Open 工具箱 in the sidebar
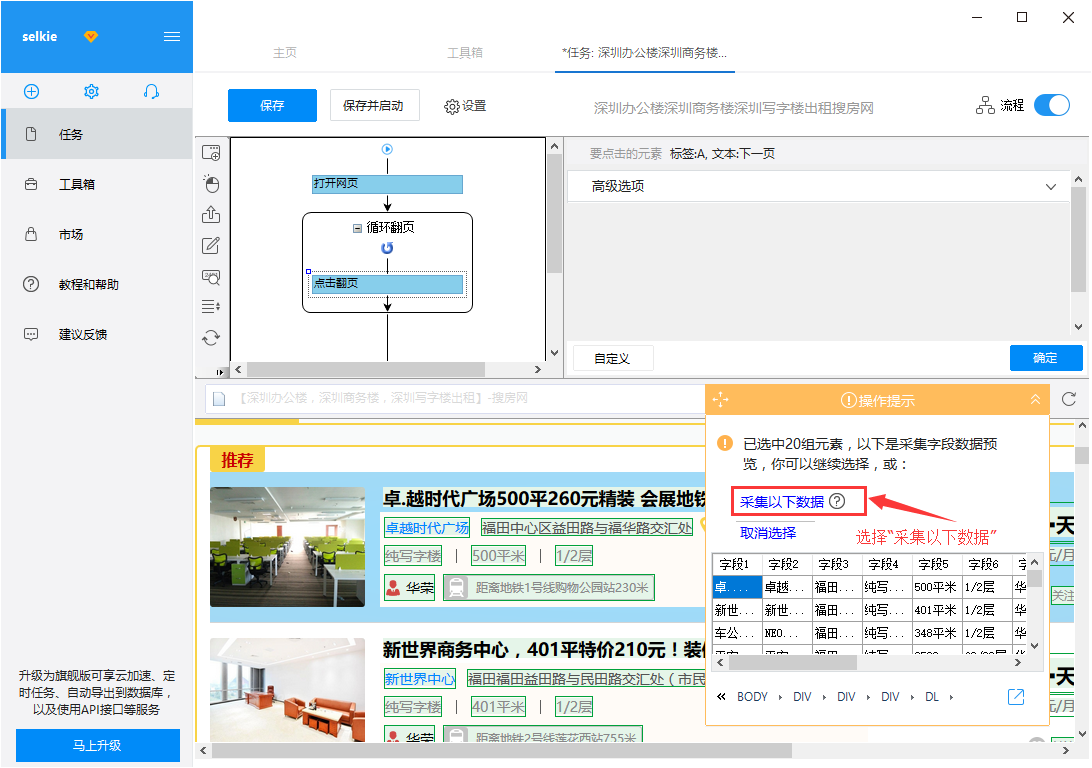The height and width of the screenshot is (768, 1092). tap(97, 185)
